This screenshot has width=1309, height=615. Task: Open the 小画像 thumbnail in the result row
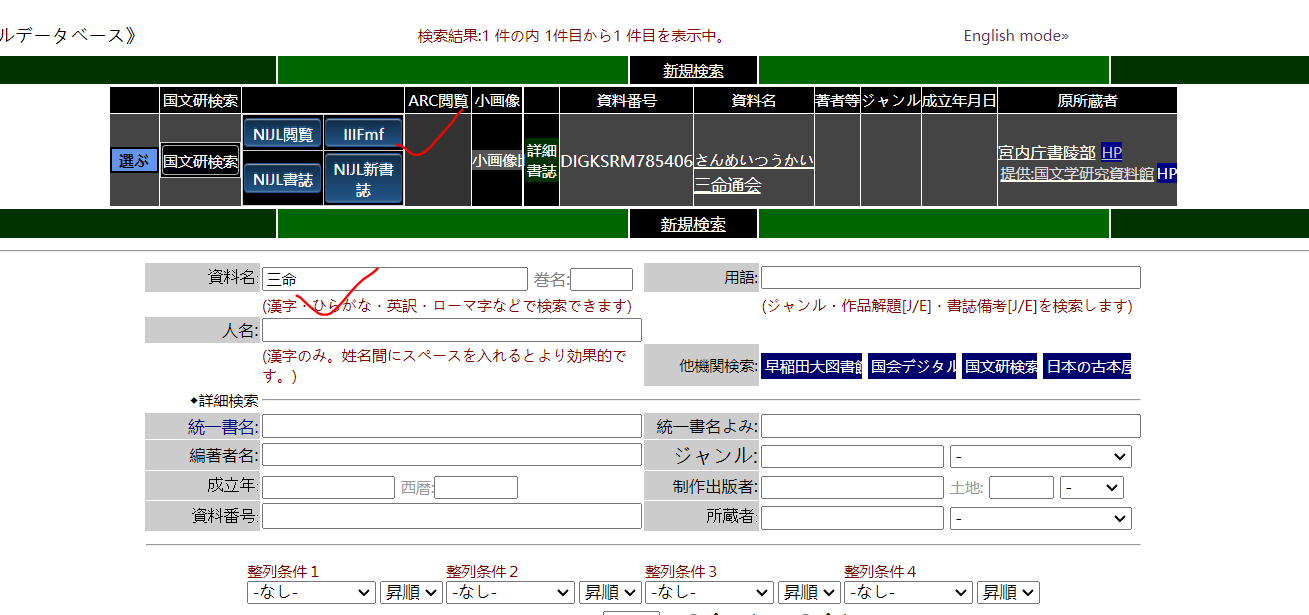pyautogui.click(x=496, y=160)
